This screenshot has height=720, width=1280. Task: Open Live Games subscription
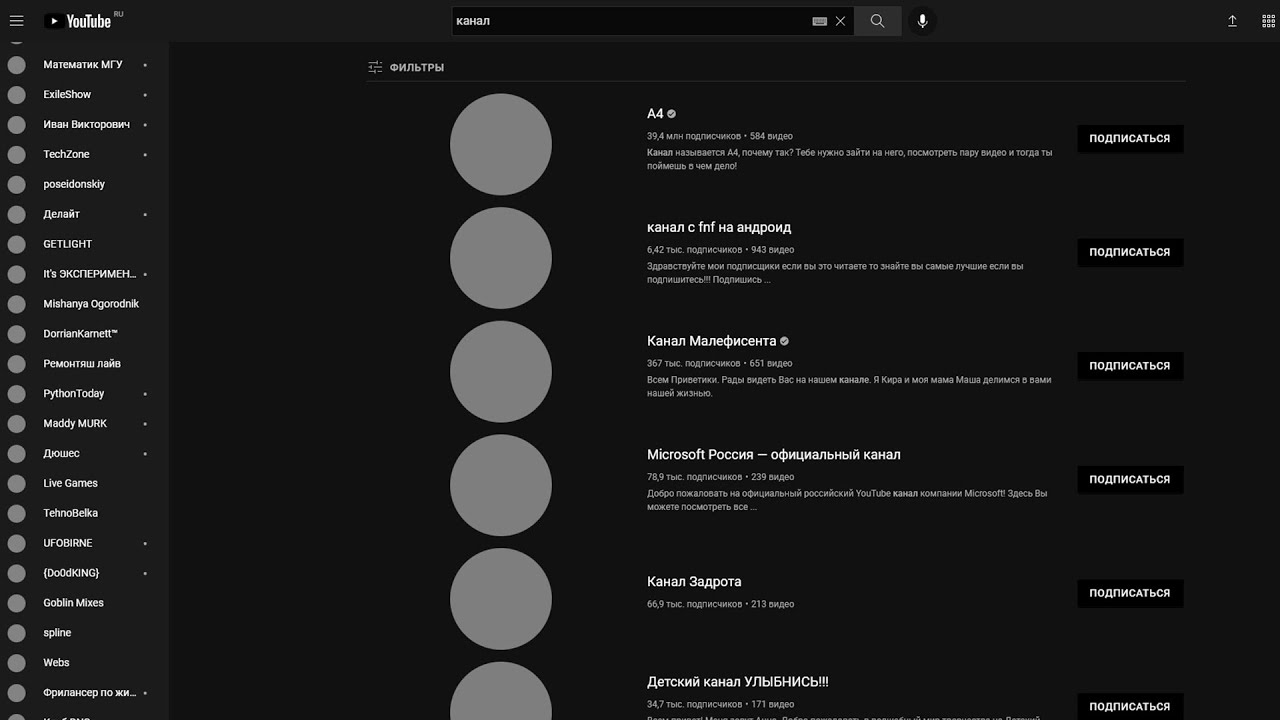tap(84, 484)
